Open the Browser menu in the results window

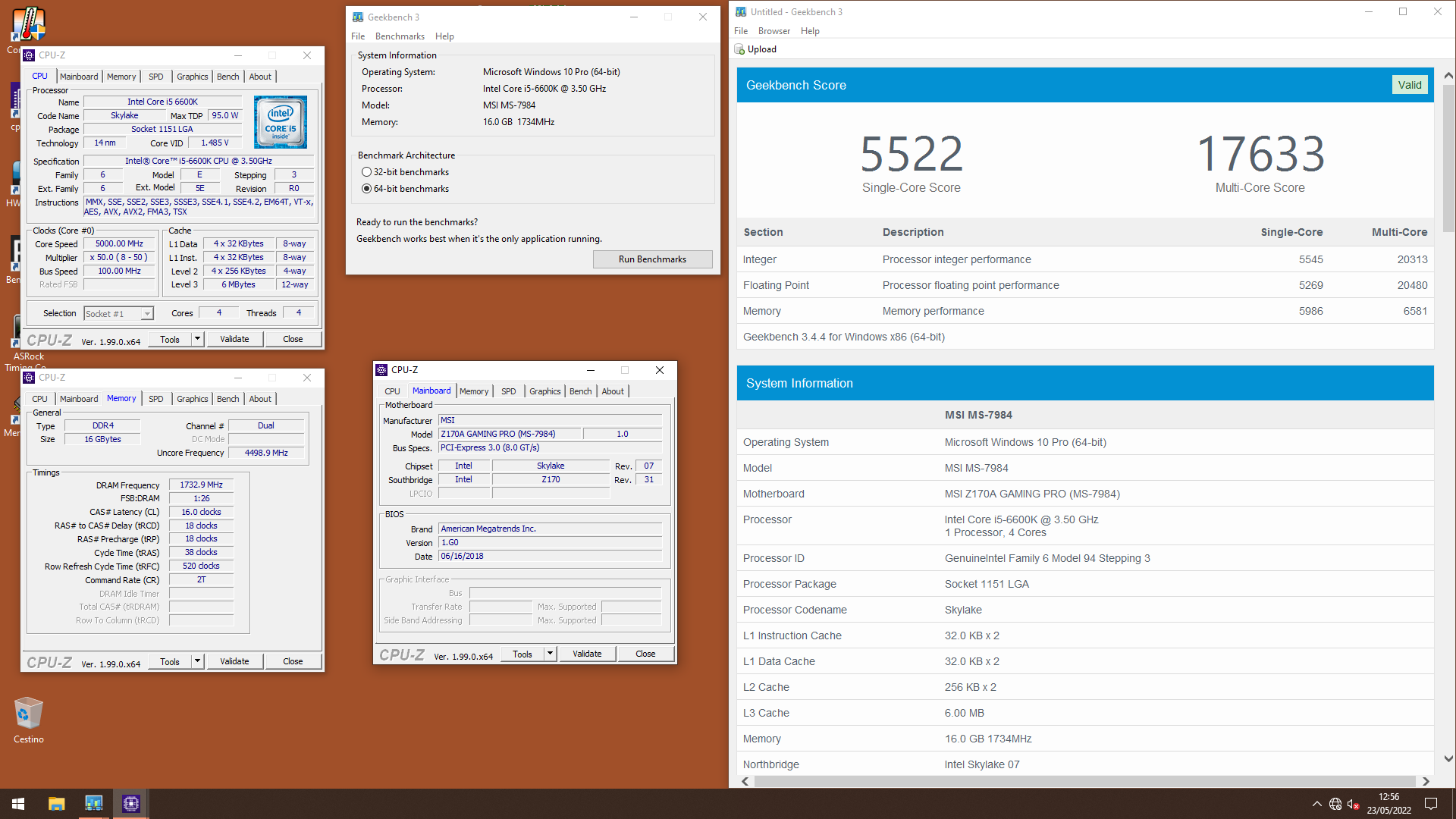[773, 31]
